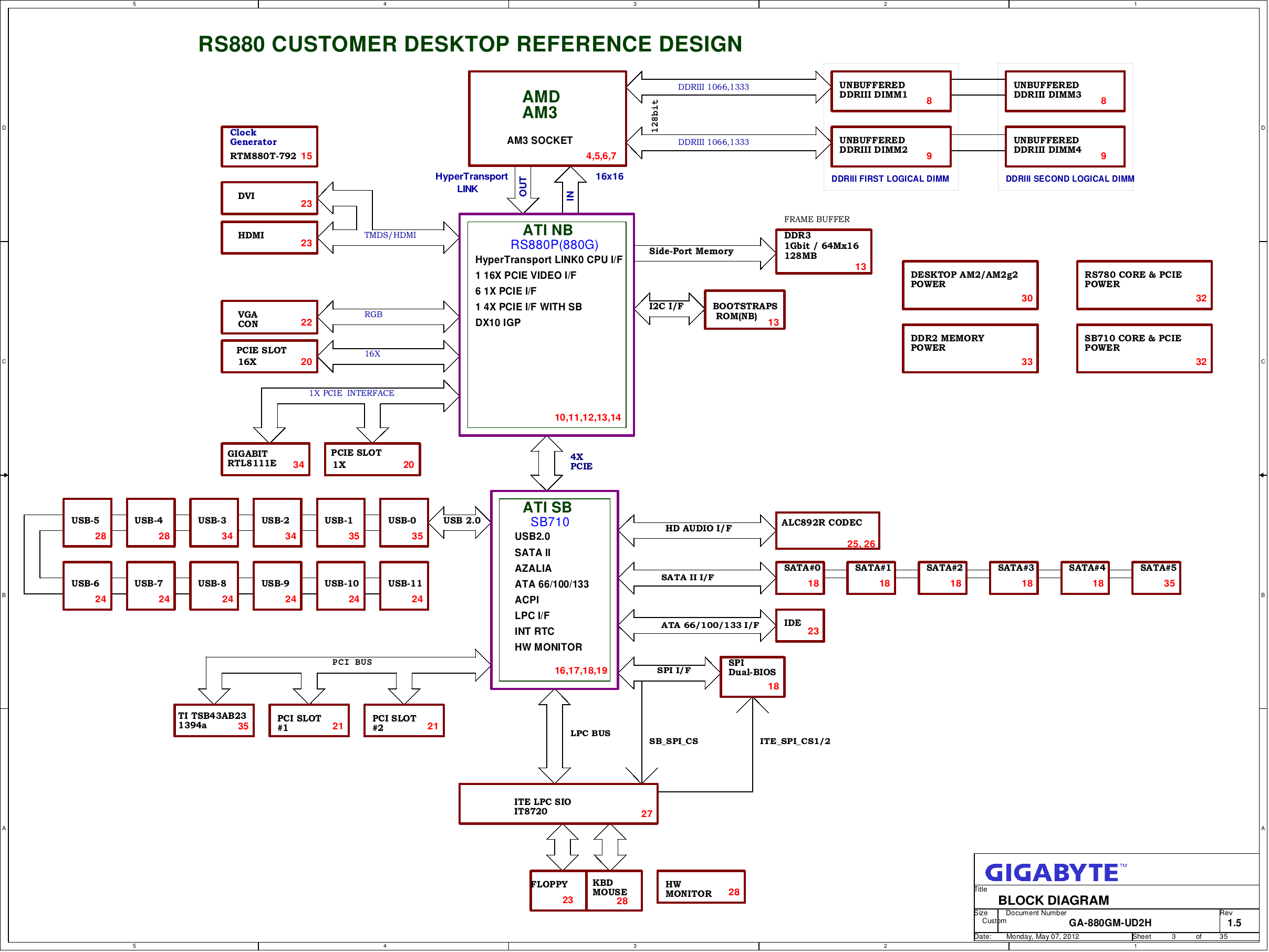Screen dimensions: 1269x952
Task: Select the USB-2 block
Action: click(278, 523)
